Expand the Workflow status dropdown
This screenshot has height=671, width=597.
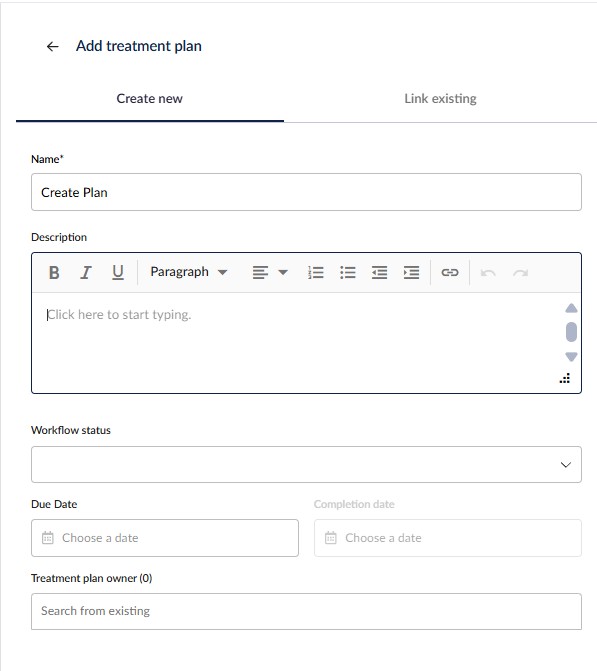click(x=306, y=464)
